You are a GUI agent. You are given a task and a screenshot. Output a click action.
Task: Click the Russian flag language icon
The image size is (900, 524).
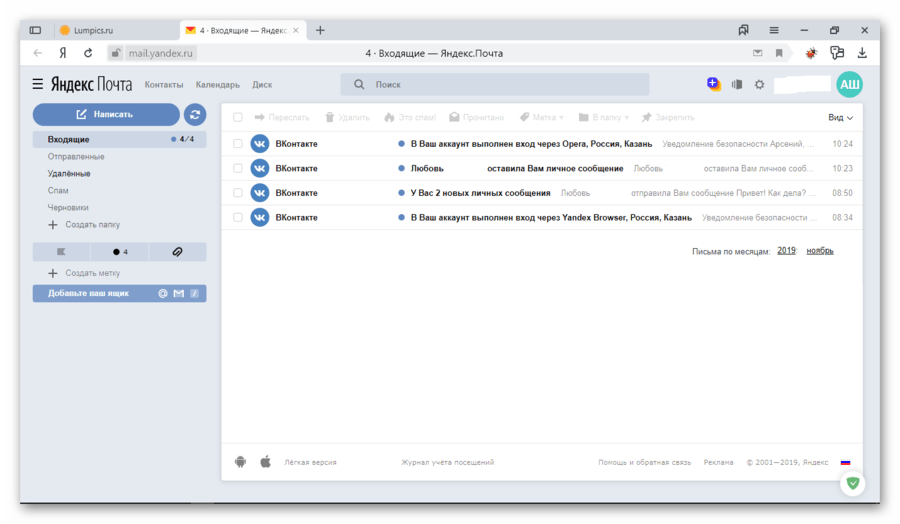845,462
